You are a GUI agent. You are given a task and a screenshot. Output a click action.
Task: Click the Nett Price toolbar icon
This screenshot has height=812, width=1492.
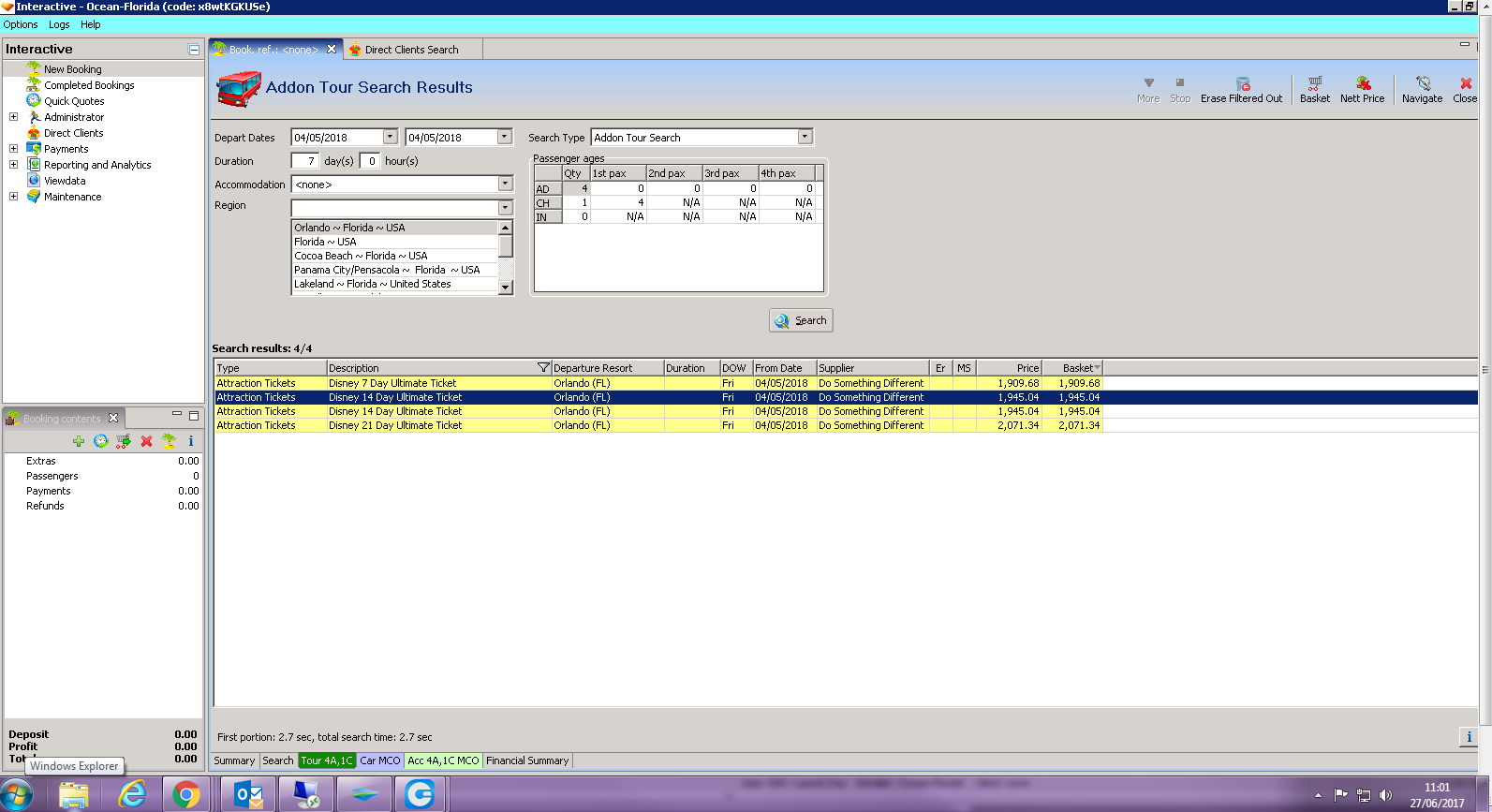1362,90
